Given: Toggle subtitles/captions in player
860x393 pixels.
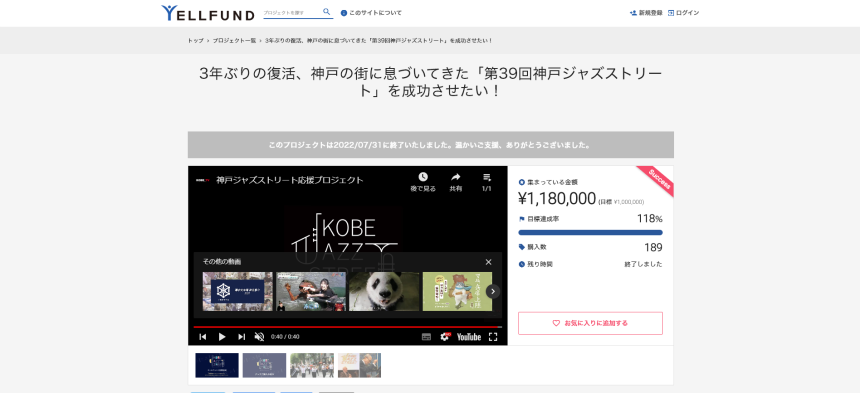Looking at the screenshot, I should (x=426, y=337).
